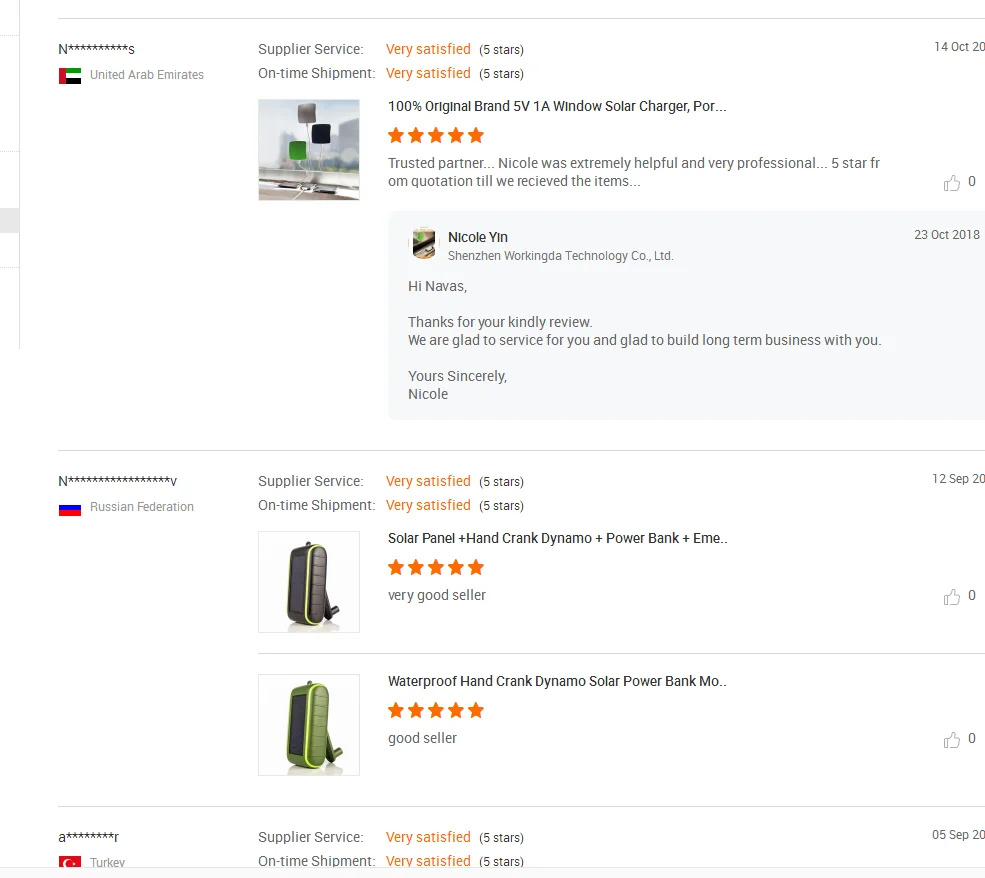Image resolution: width=985 pixels, height=878 pixels.
Task: Open 'Waterproof Hand Crank Dynamo Solar Power Bank' link
Action: pos(557,681)
